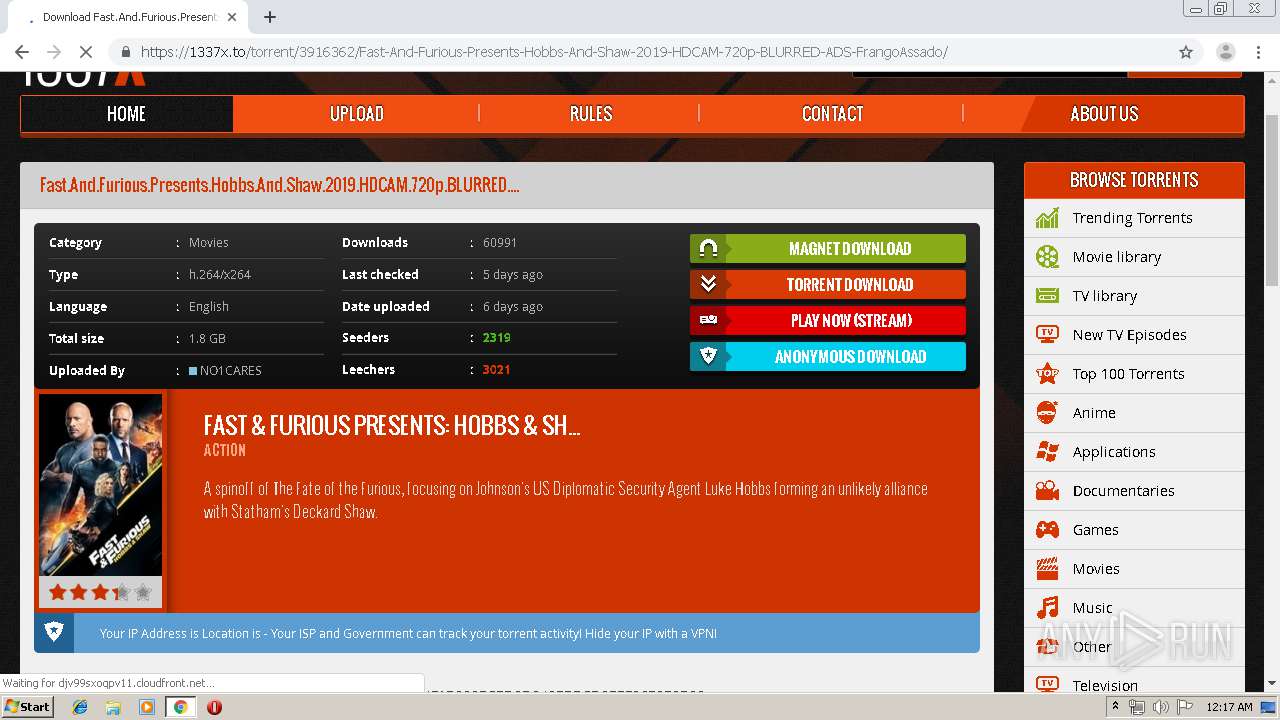This screenshot has height=720, width=1280.
Task: Open the Games category link
Action: point(1095,530)
